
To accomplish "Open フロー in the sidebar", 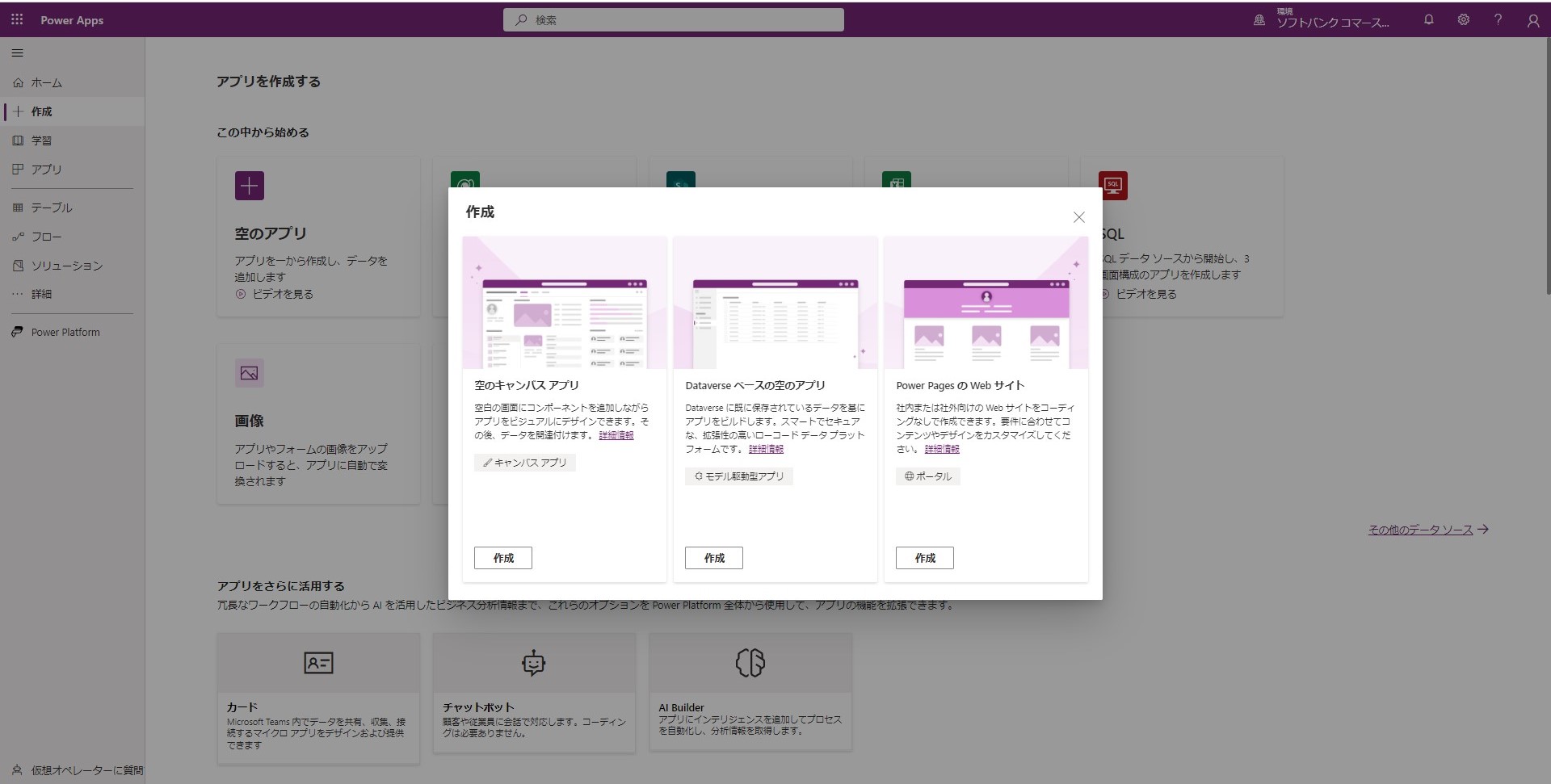I will [72, 237].
